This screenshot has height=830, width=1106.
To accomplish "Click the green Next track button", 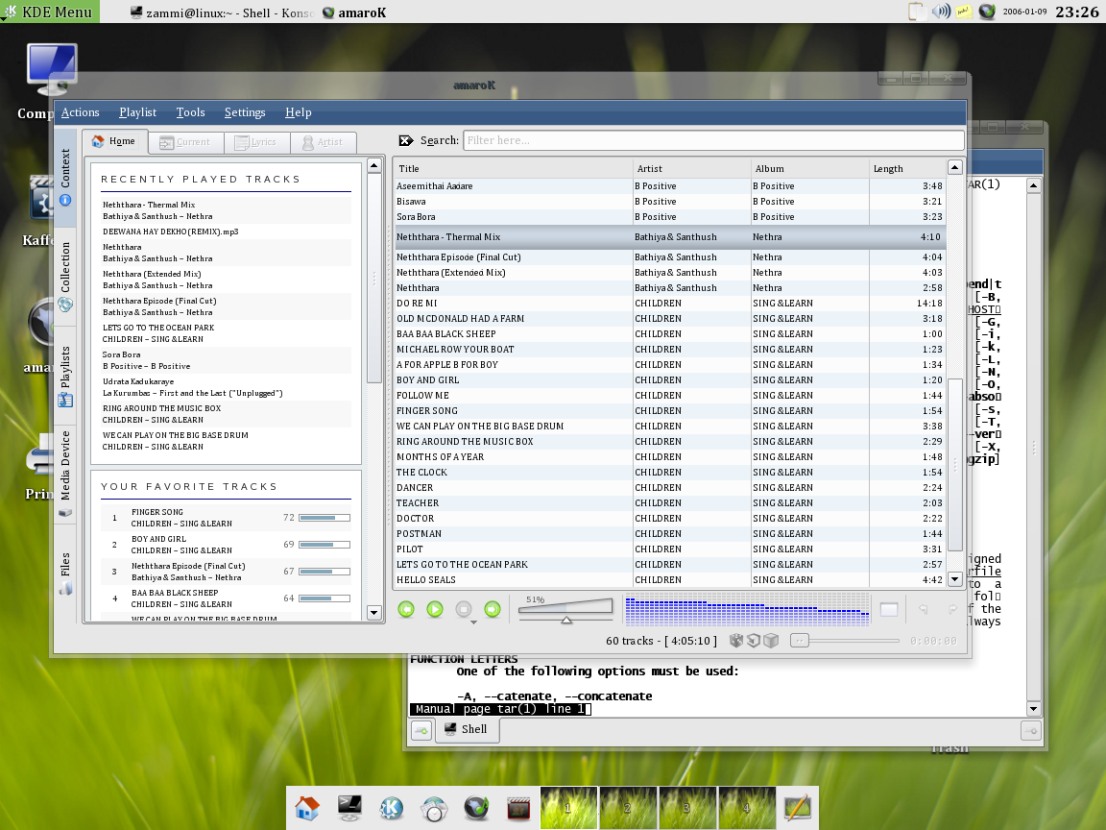I will coord(492,609).
